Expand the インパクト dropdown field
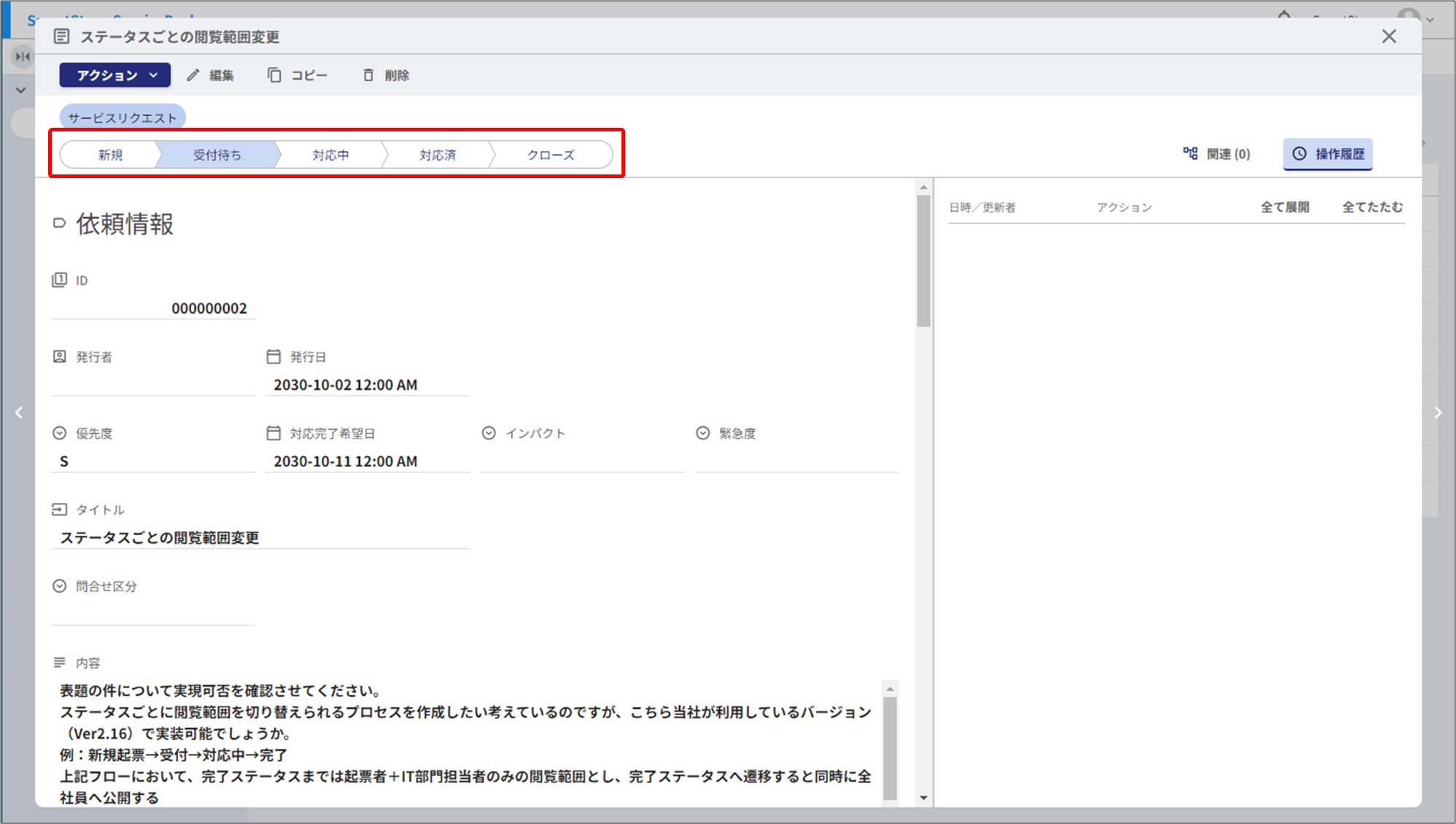This screenshot has height=824, width=1456. [582, 461]
